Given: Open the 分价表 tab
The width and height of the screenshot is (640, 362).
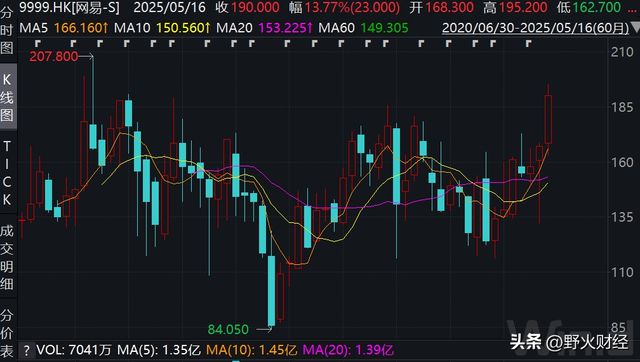Looking at the screenshot, I should click(x=7, y=333).
